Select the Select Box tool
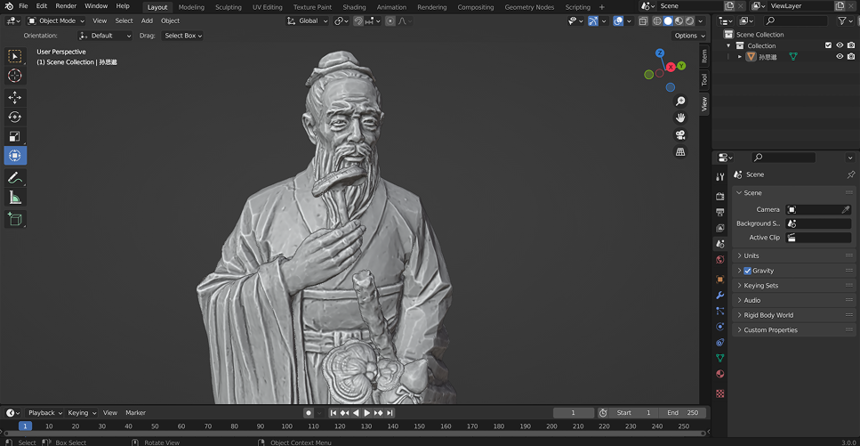 pyautogui.click(x=15, y=56)
